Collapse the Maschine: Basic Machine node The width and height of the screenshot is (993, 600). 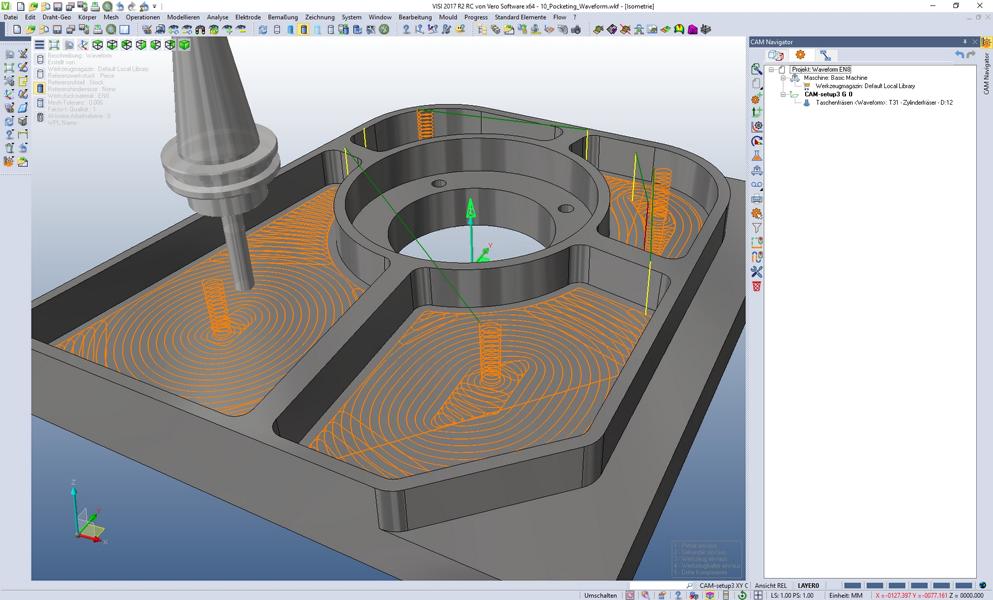click(x=783, y=78)
